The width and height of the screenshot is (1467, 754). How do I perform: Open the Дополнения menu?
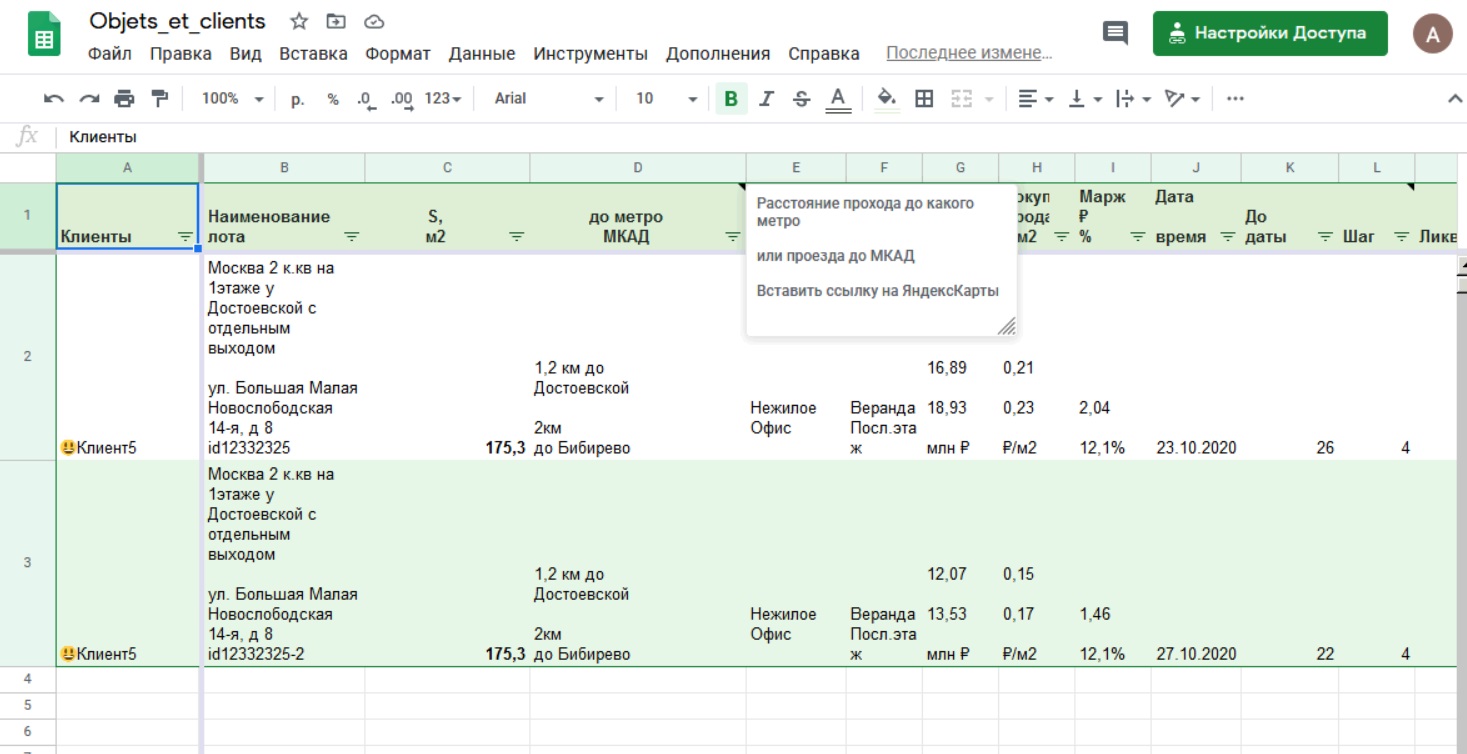click(x=718, y=53)
